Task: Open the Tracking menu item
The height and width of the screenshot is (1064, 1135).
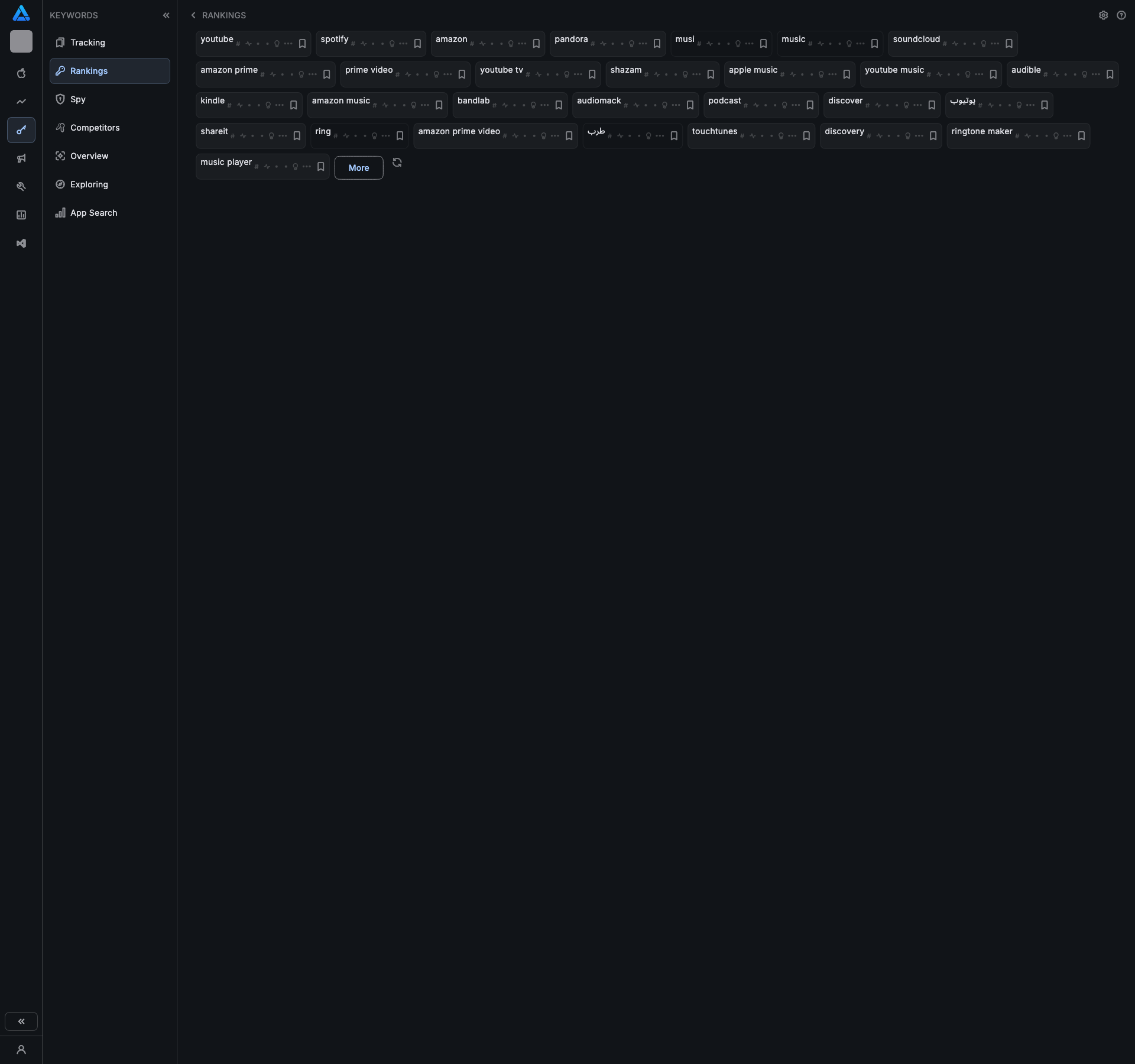Action: pyautogui.click(x=87, y=43)
